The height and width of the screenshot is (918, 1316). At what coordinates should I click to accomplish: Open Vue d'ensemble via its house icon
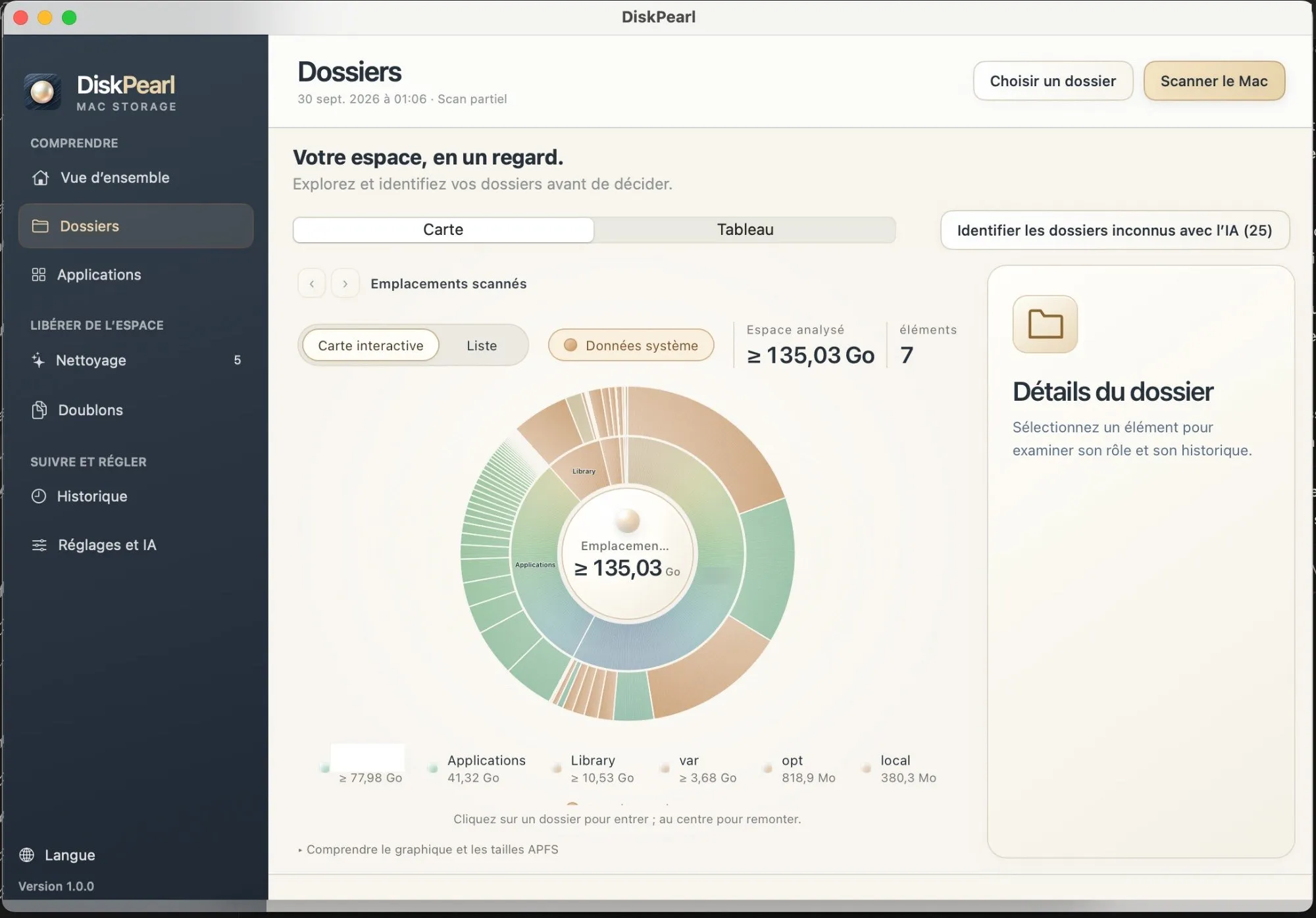41,178
